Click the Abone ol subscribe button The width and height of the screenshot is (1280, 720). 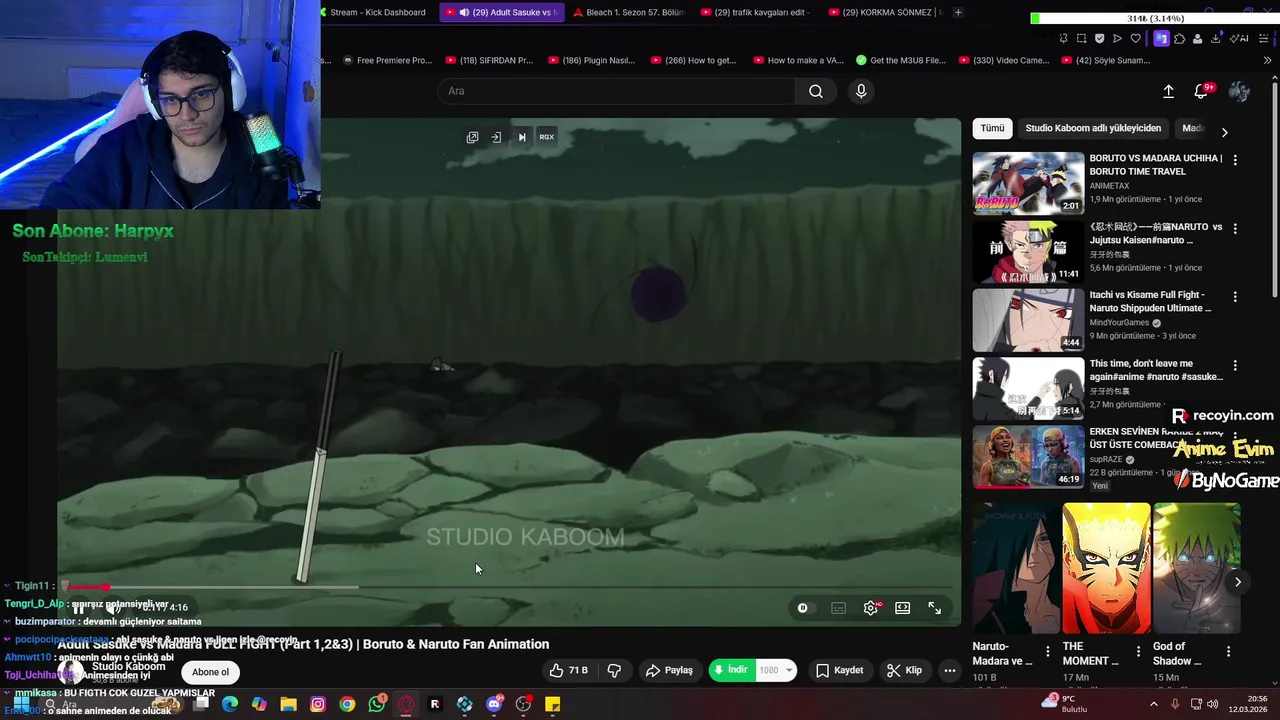[x=210, y=672]
